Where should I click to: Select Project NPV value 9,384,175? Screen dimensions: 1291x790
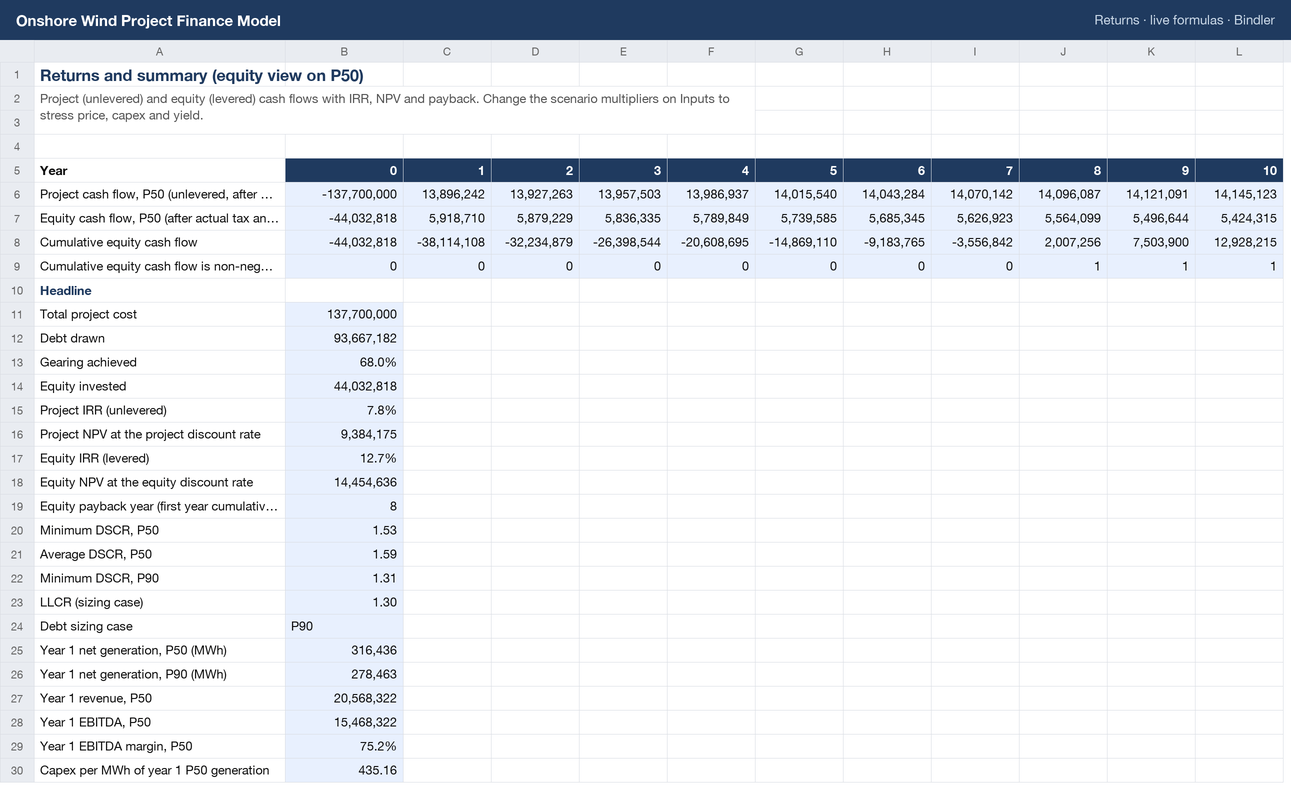(x=344, y=434)
